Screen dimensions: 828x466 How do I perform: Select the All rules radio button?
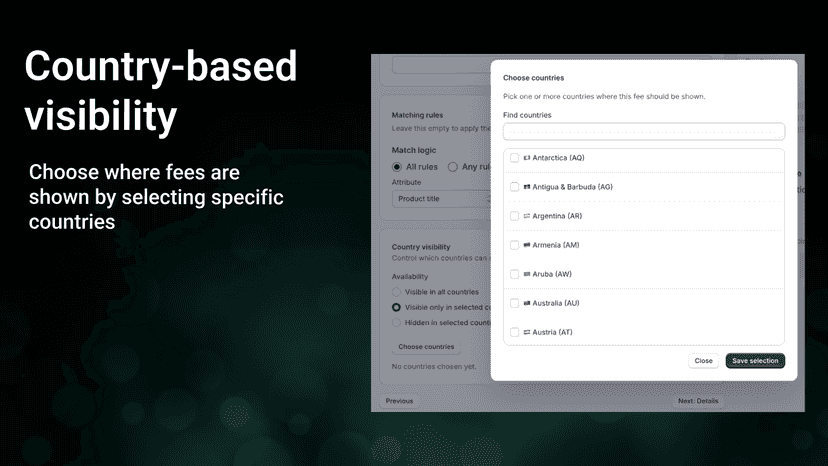397,167
